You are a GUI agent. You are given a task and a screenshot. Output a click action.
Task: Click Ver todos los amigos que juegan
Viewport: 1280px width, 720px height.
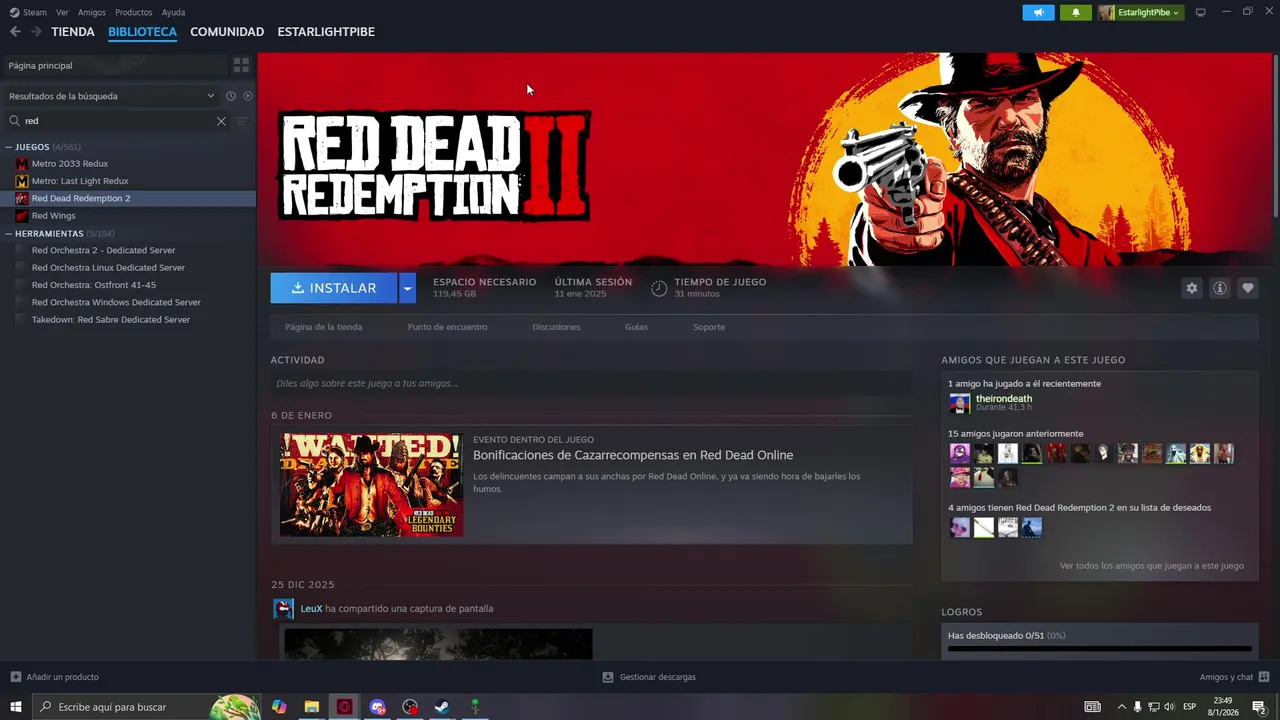(x=1152, y=566)
